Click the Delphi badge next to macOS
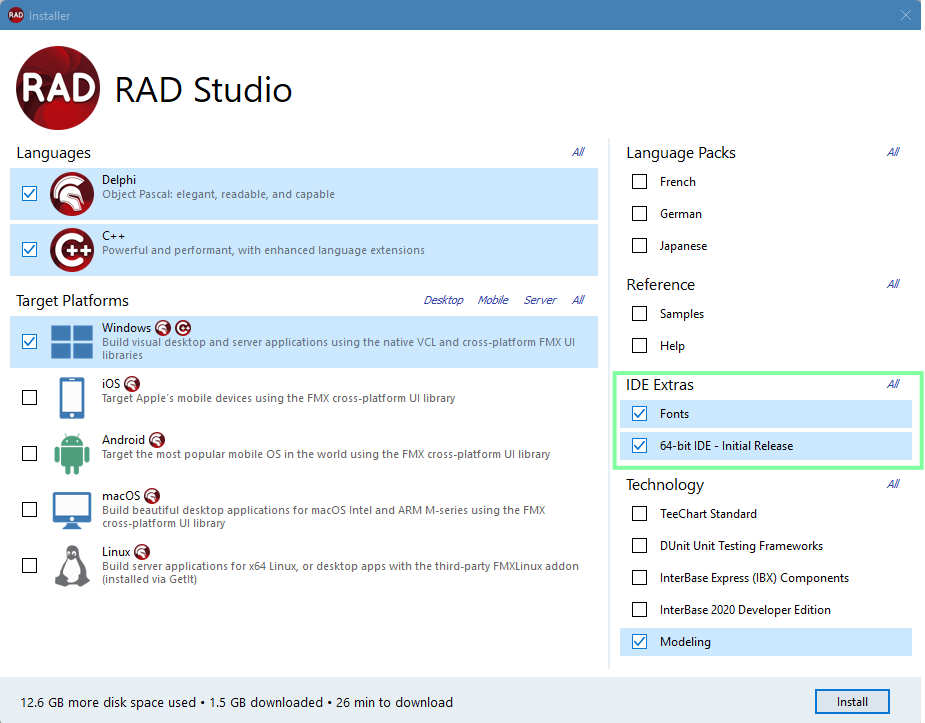 pyautogui.click(x=152, y=496)
